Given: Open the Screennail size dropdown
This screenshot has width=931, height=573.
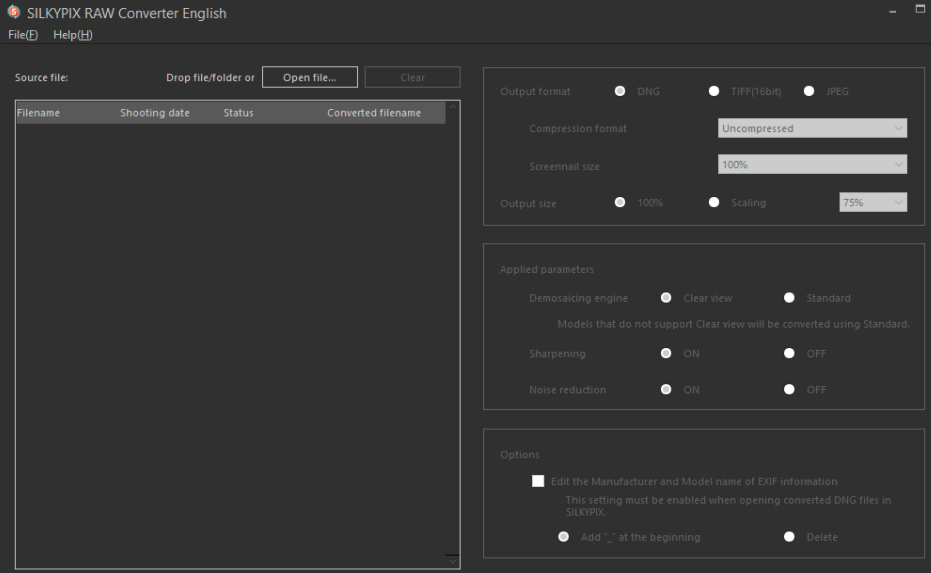Looking at the screenshot, I should coord(812,164).
